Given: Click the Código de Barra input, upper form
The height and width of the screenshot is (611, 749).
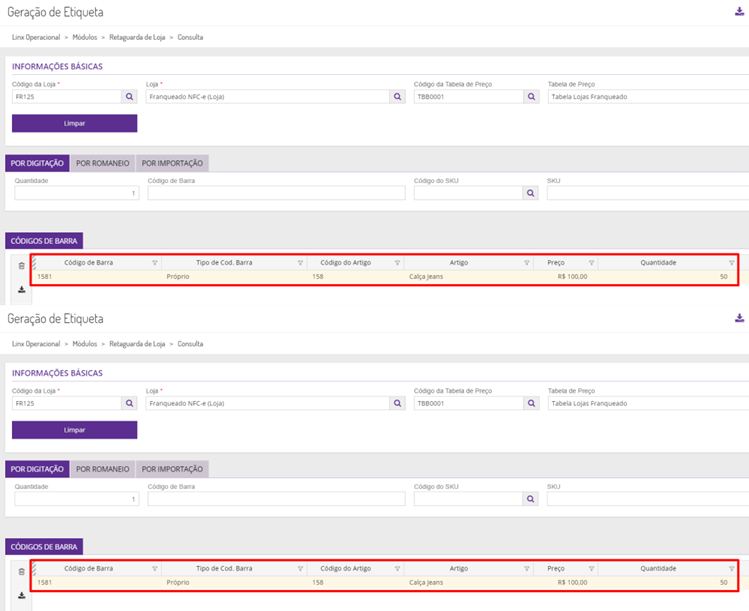Looking at the screenshot, I should (276, 193).
